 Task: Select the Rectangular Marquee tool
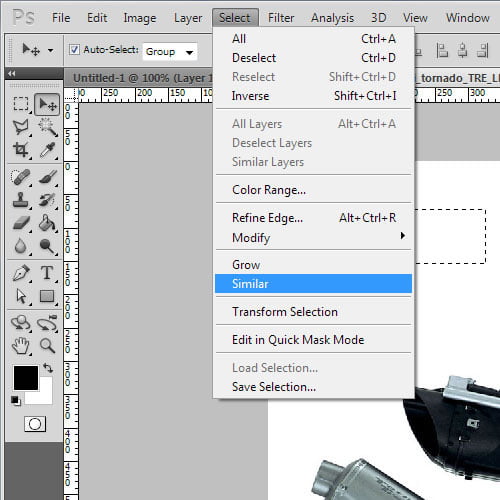(21, 104)
